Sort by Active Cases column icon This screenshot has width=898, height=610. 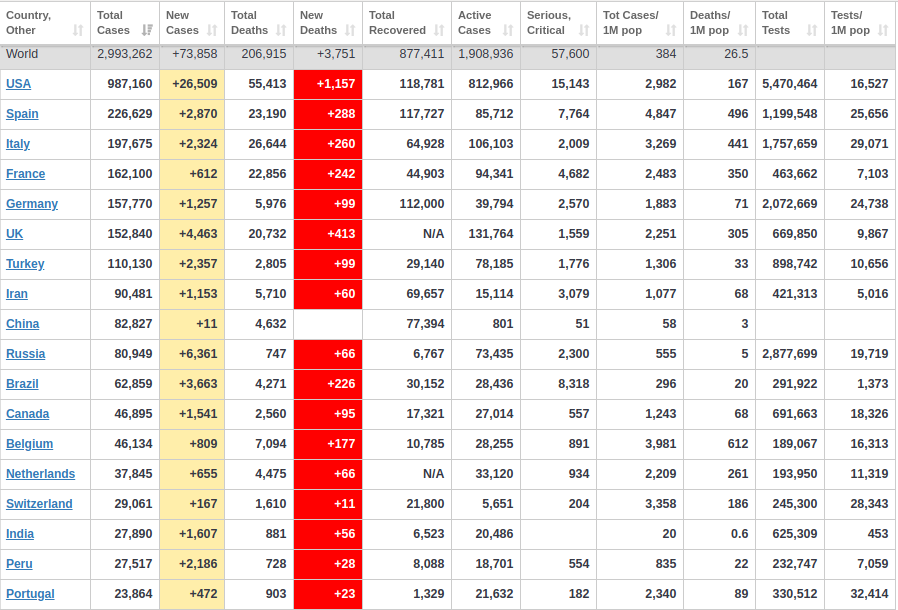(508, 30)
